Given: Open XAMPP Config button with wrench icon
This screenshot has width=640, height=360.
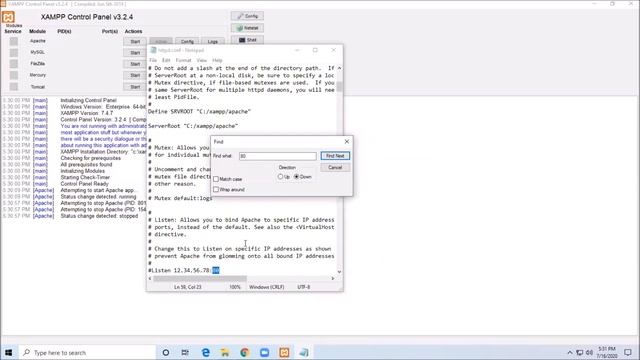Looking at the screenshot, I should [247, 16].
